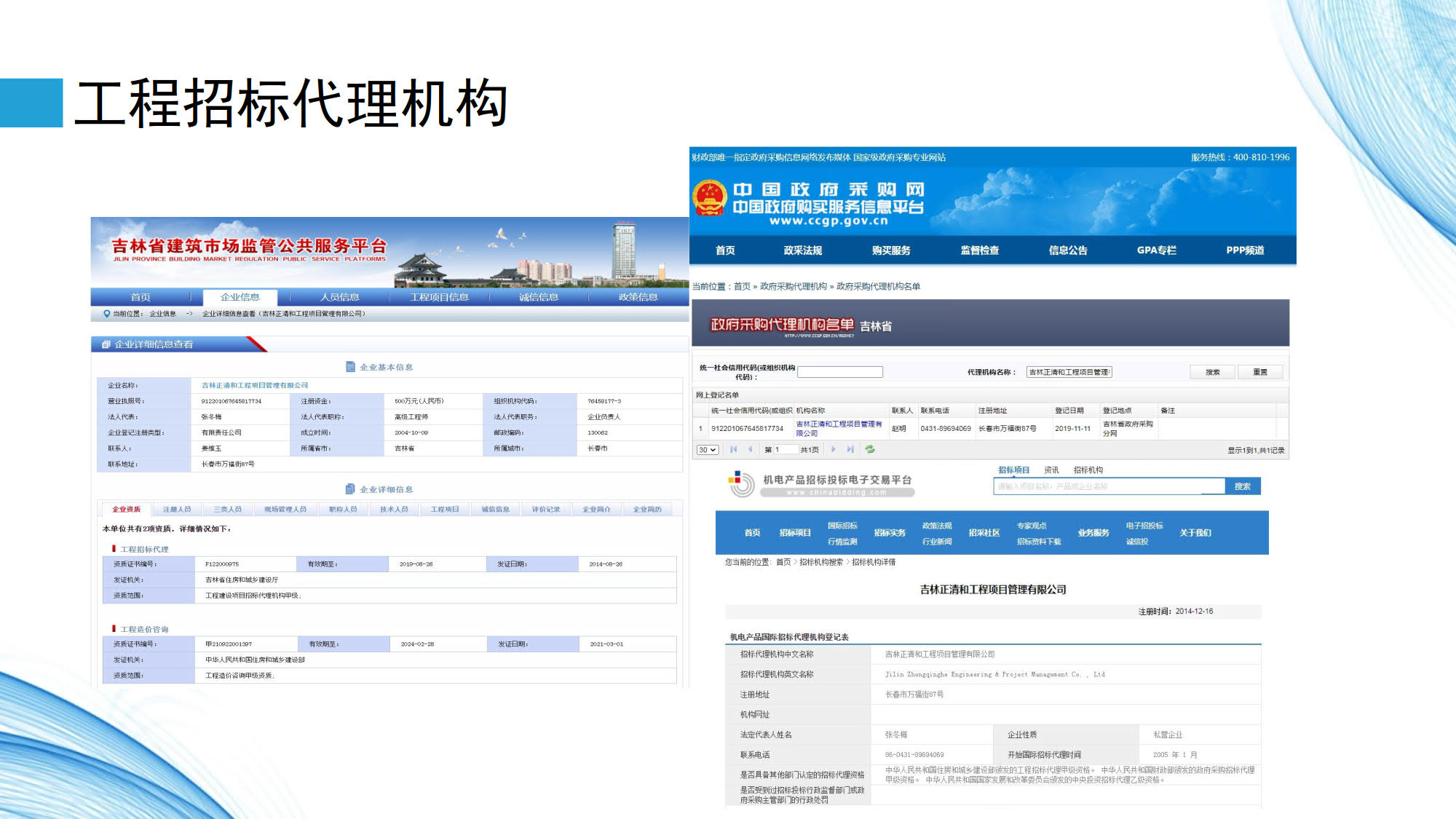Image resolution: width=1456 pixels, height=819 pixels.
Task: Go to first page arrow icon
Action: tap(734, 449)
